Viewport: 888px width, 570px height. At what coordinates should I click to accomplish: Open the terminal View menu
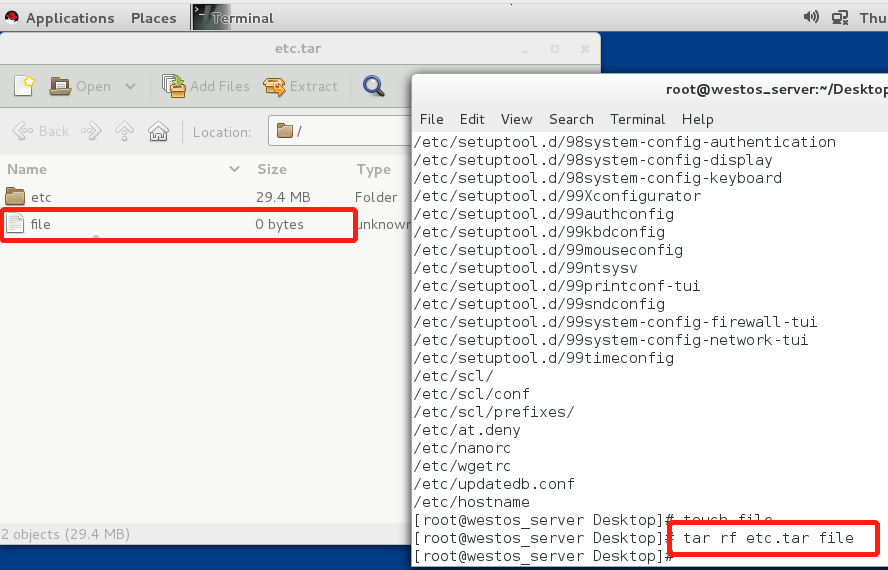point(516,120)
